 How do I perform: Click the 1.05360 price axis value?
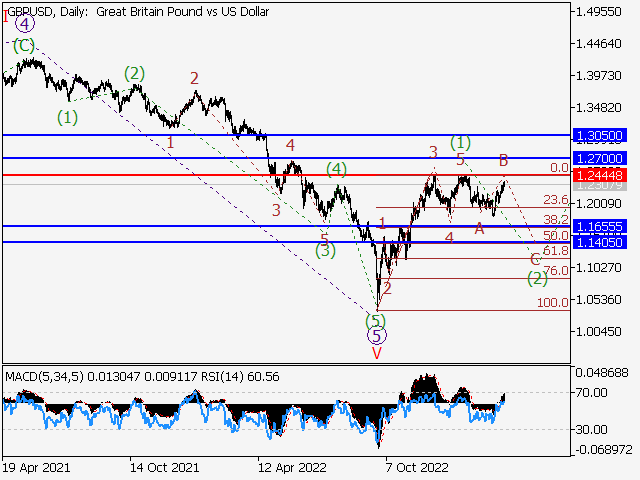click(x=598, y=300)
